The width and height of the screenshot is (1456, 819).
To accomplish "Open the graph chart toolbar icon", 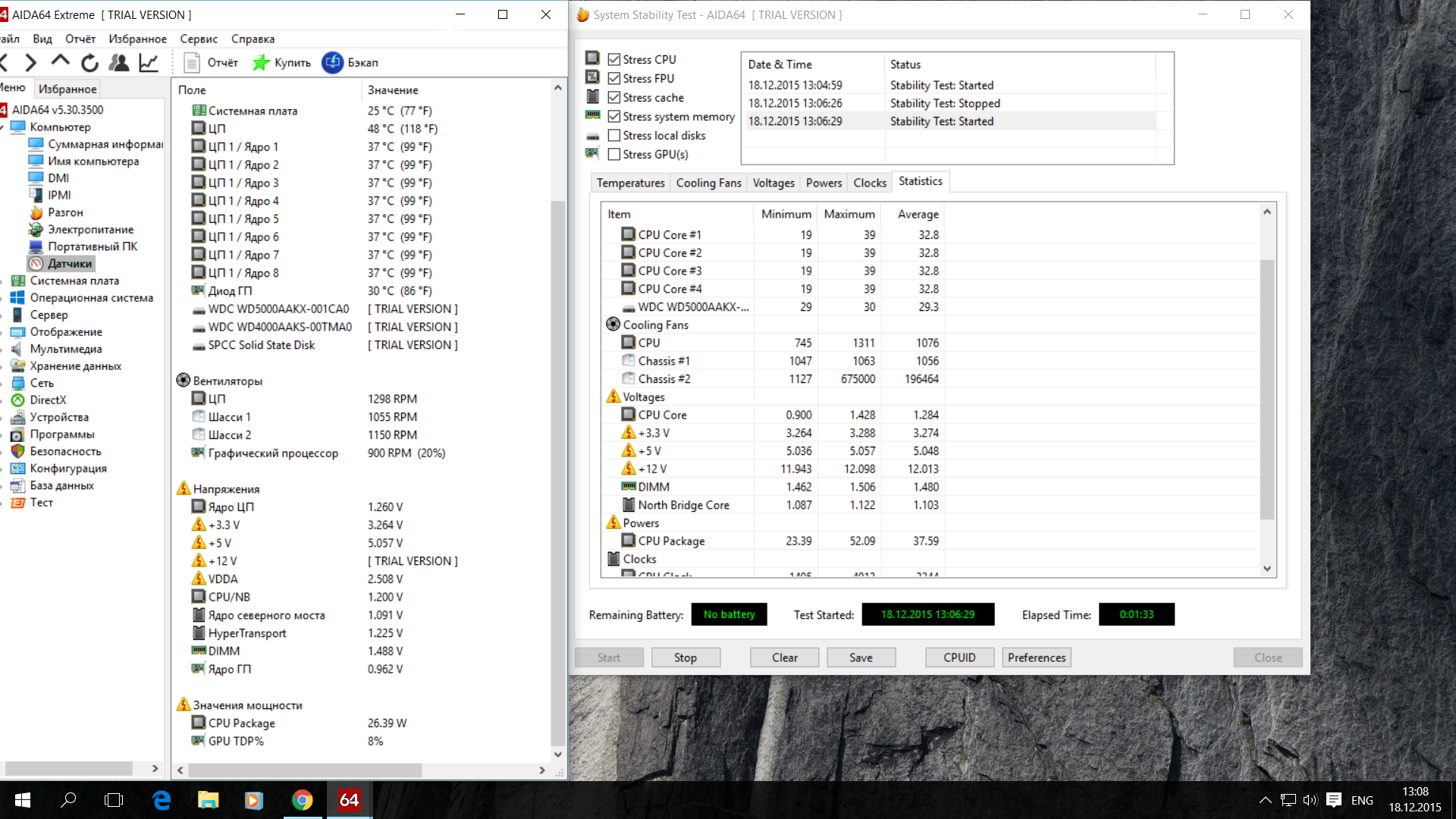I will [x=149, y=63].
